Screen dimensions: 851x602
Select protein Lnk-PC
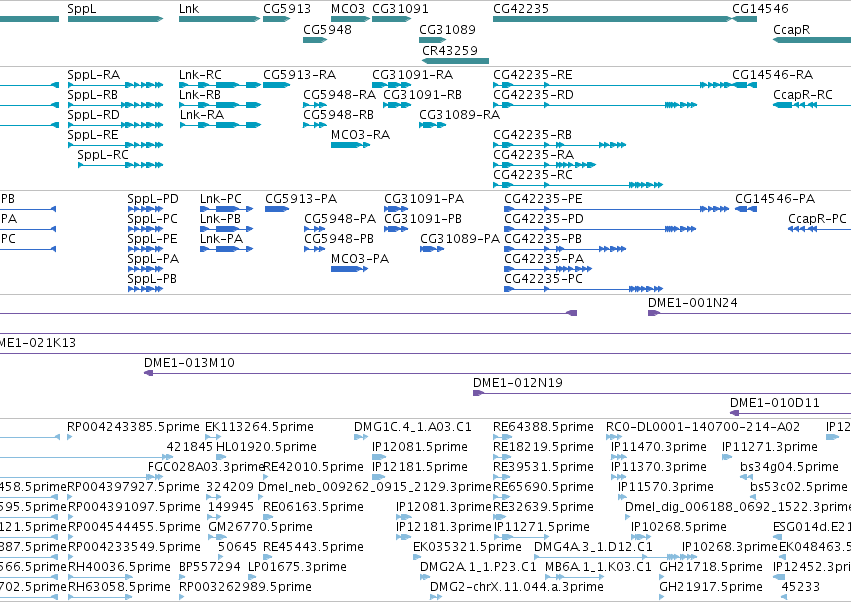pos(226,209)
